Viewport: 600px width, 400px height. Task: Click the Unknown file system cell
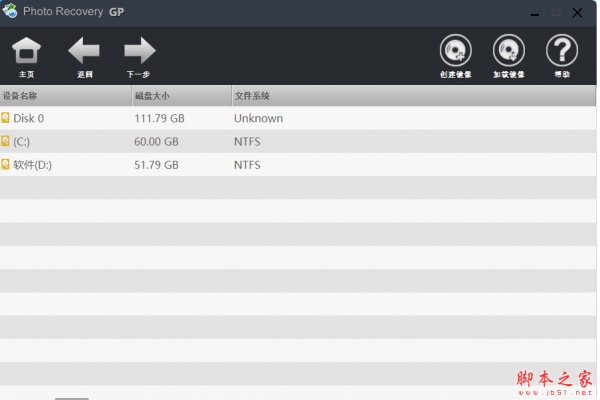258,118
